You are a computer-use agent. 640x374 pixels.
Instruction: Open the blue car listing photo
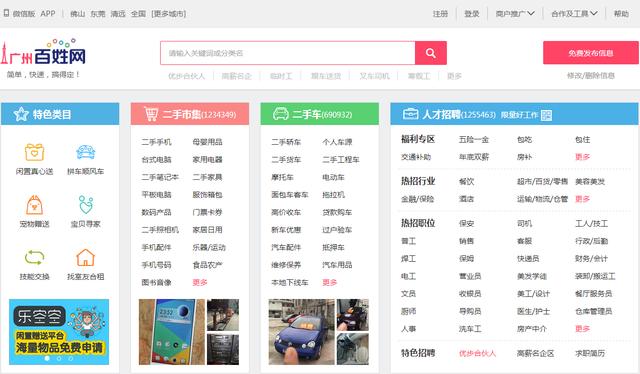coord(302,332)
